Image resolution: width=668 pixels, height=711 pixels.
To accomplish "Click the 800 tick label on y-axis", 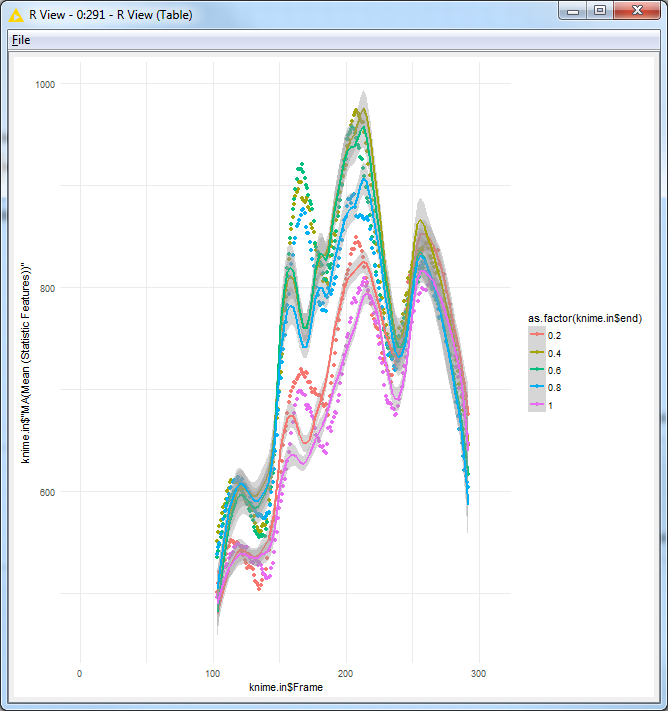I will pos(46,288).
